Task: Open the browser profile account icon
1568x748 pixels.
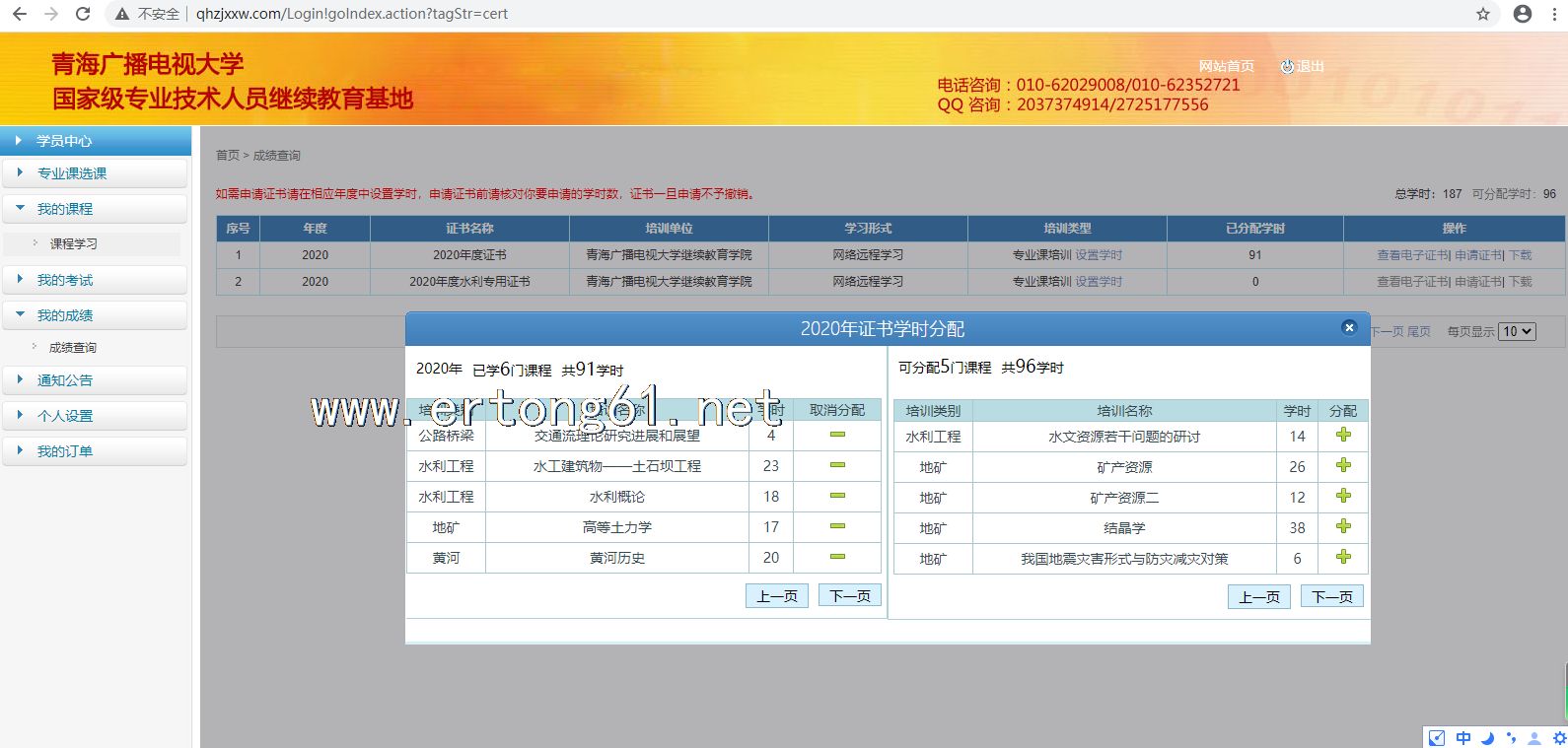Action: (x=1522, y=14)
